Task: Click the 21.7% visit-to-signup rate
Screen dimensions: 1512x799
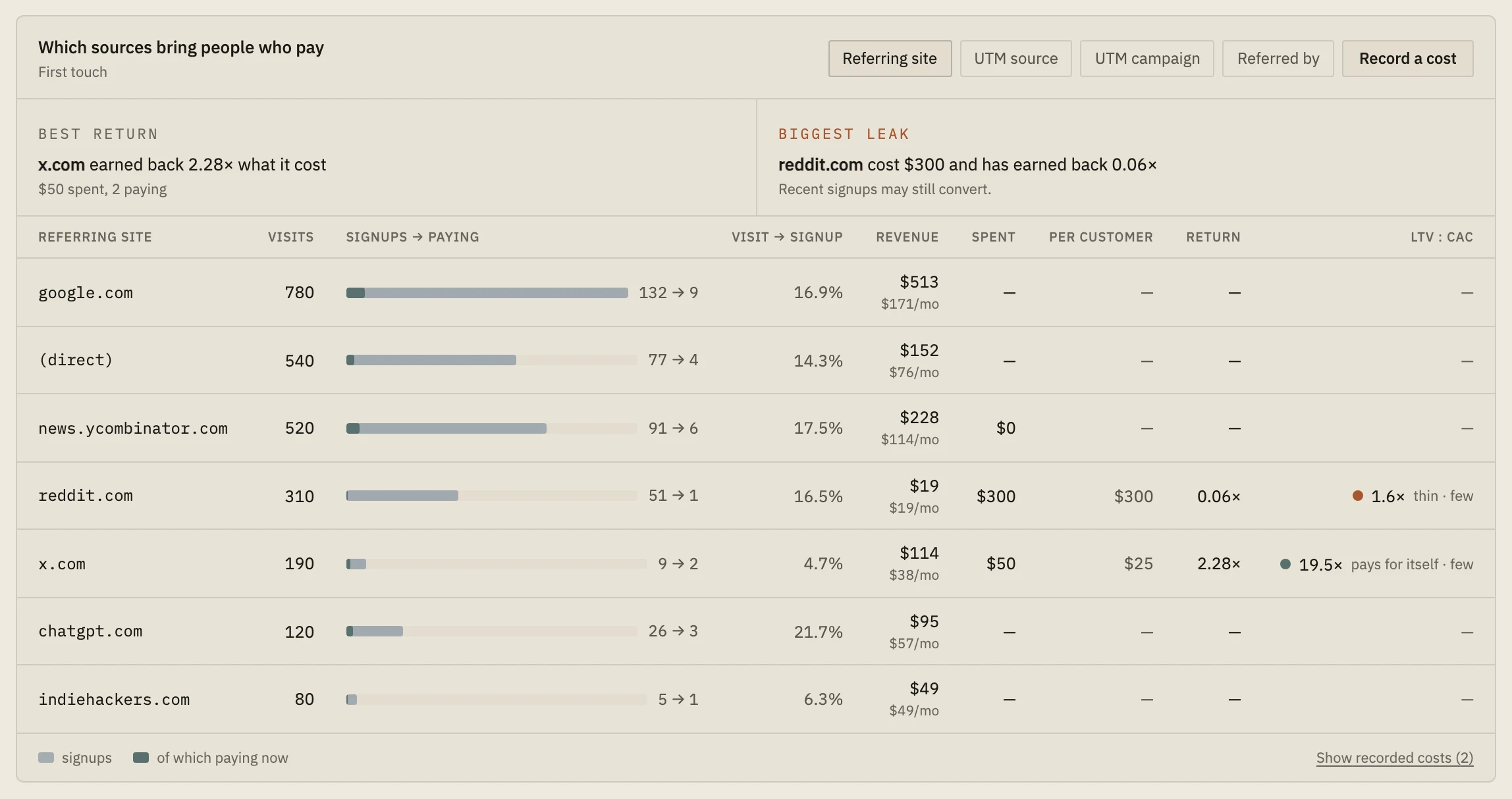Action: click(818, 632)
